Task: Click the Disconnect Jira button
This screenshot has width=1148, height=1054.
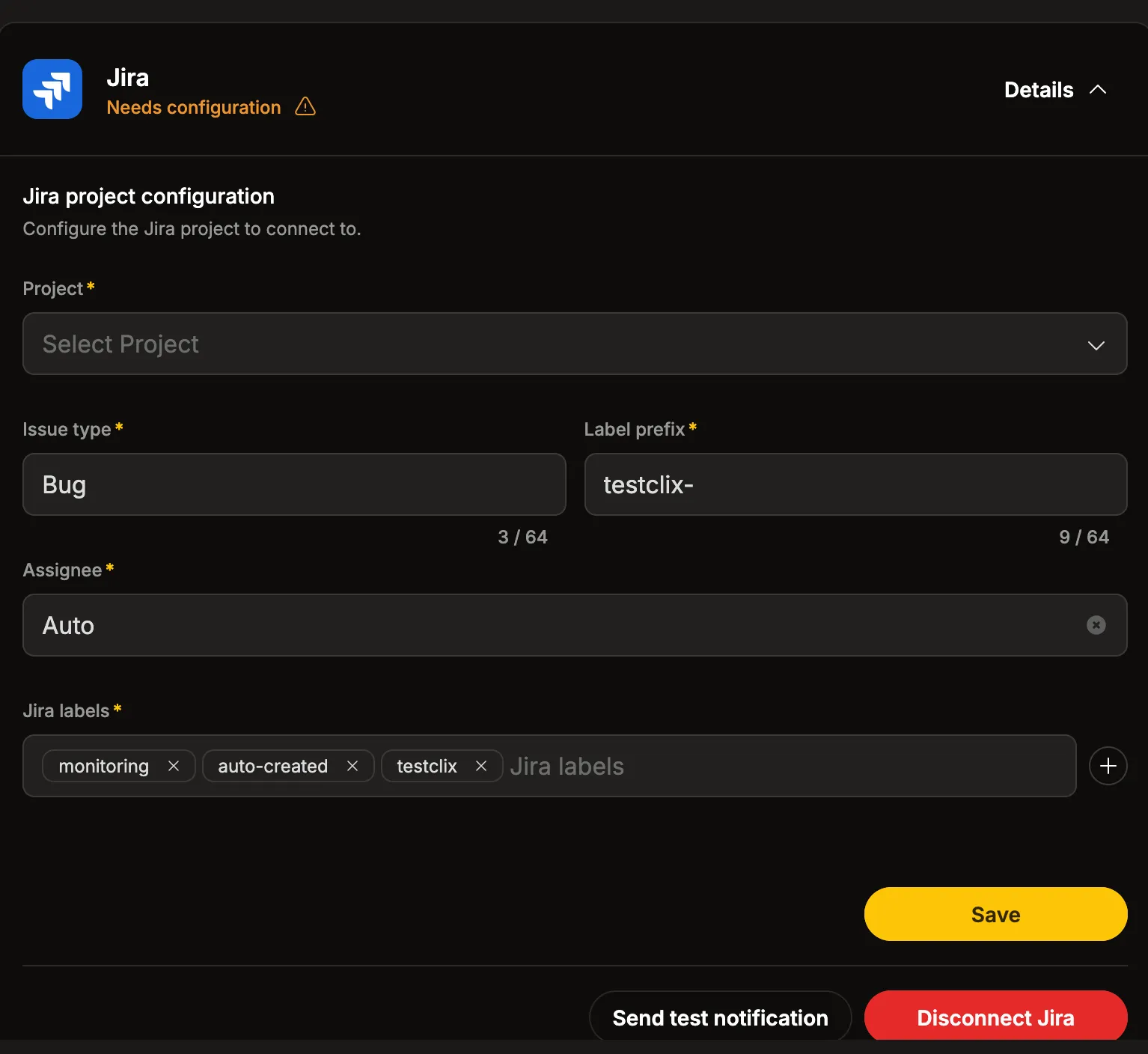Action: [x=995, y=1017]
